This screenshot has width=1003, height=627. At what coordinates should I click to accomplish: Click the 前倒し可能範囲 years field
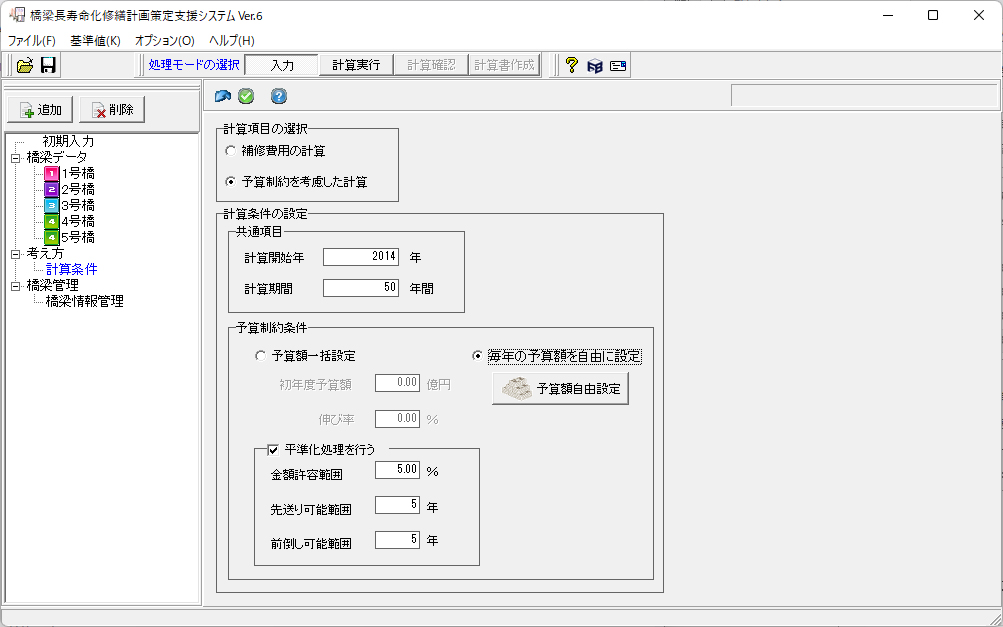coord(397,540)
